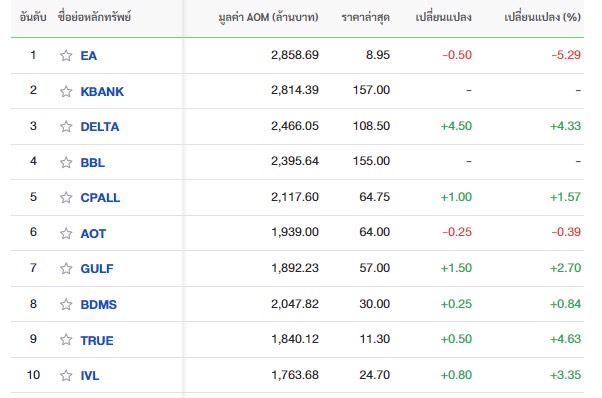602x398 pixels.
Task: Toggle the favorite star for BBL
Action: [x=66, y=162]
